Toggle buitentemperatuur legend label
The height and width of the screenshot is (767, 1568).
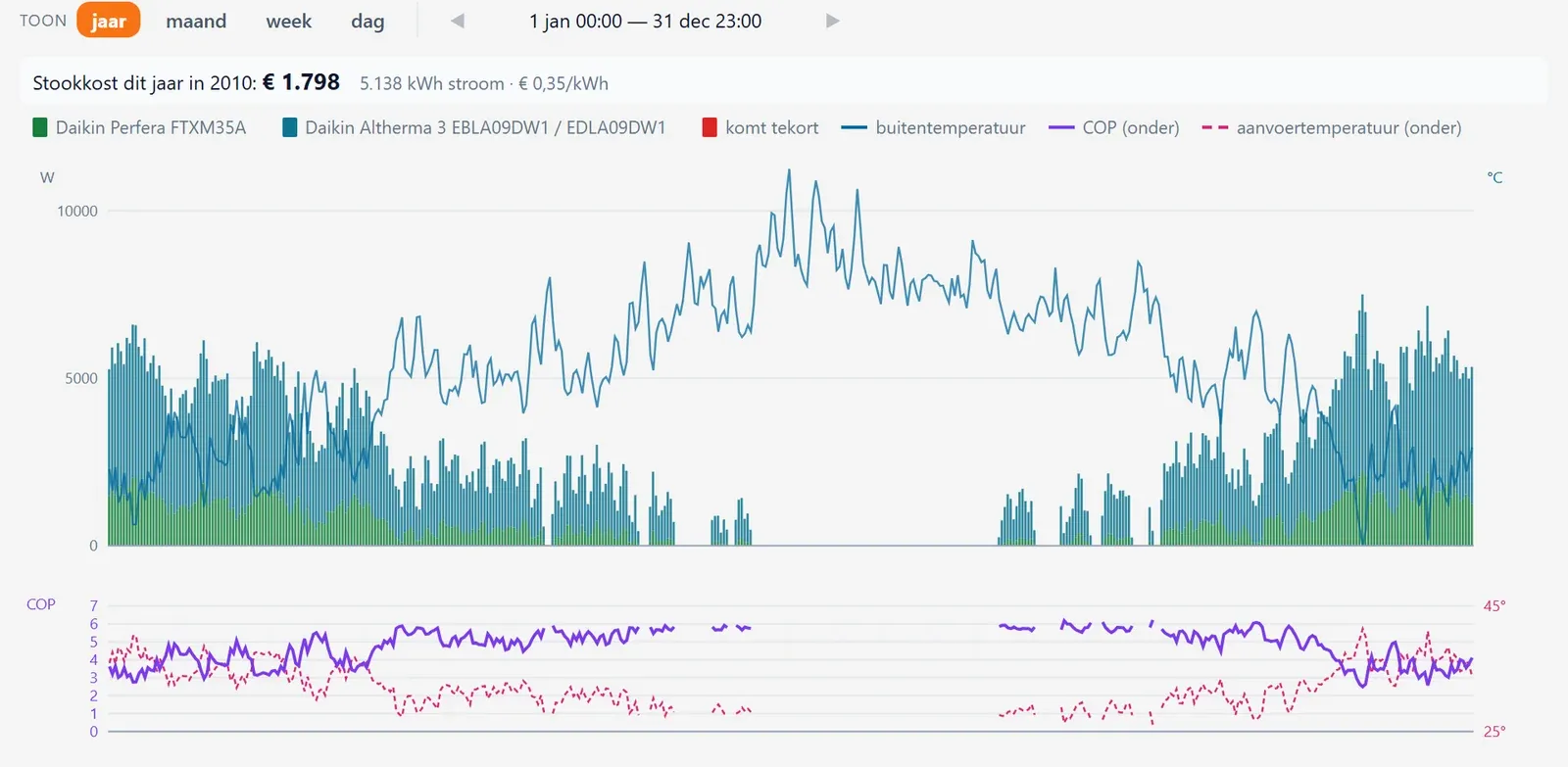pos(951,127)
